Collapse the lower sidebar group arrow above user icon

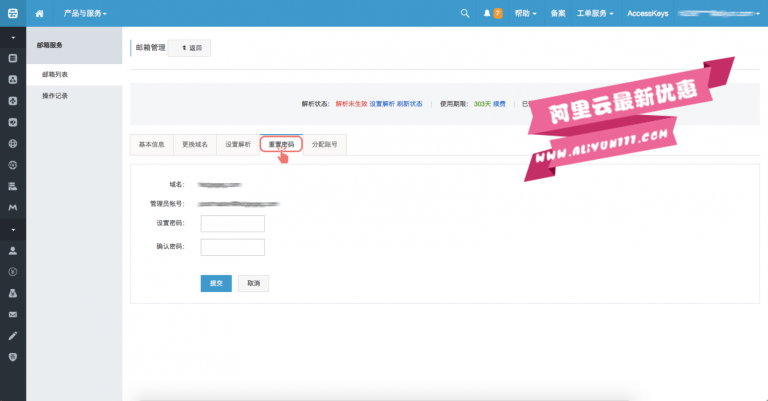tap(13, 230)
